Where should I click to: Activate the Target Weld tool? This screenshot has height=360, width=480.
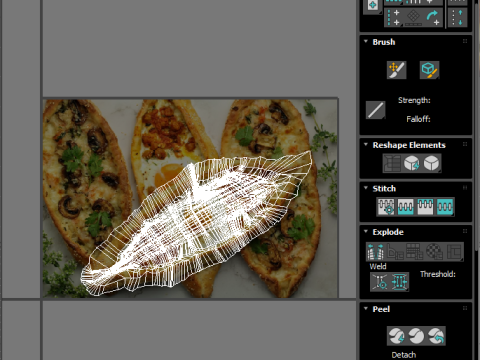[380, 282]
